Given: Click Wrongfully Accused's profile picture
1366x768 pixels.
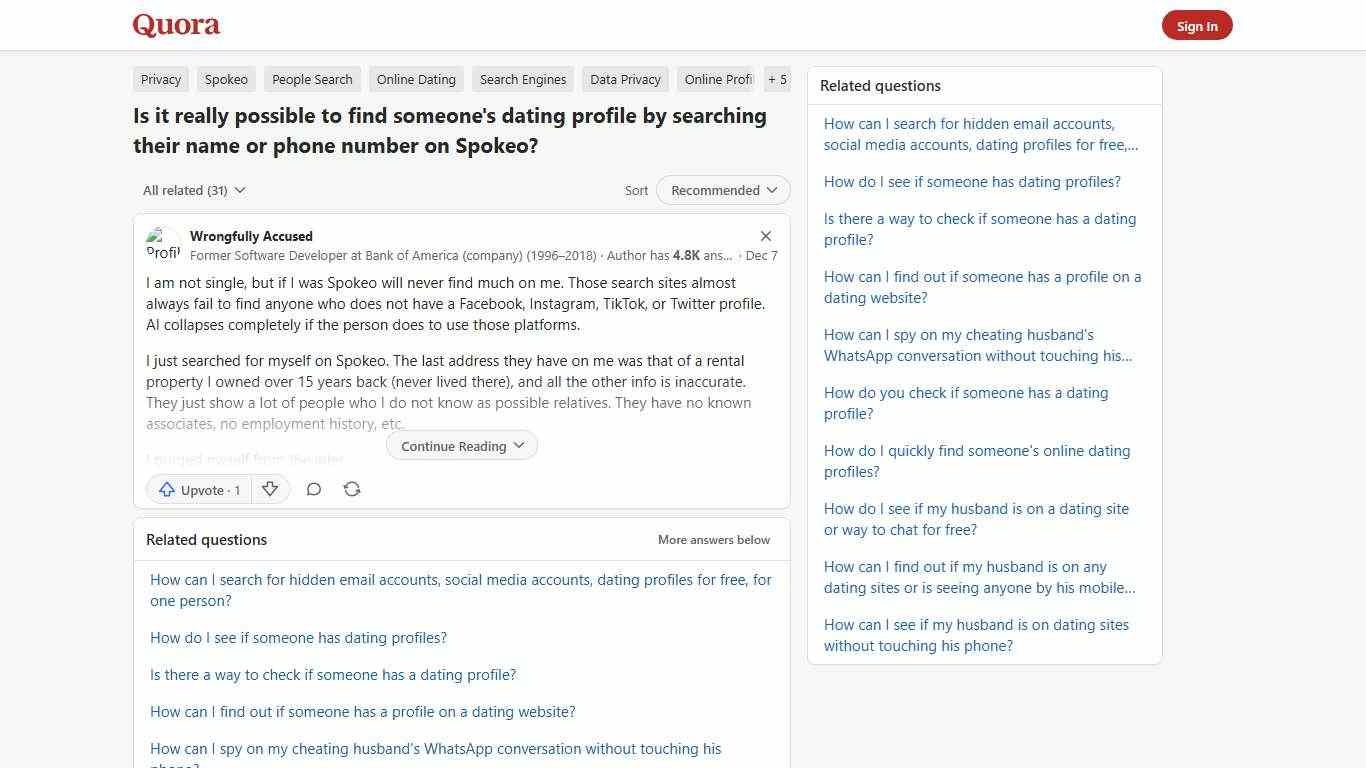Looking at the screenshot, I should [x=164, y=244].
